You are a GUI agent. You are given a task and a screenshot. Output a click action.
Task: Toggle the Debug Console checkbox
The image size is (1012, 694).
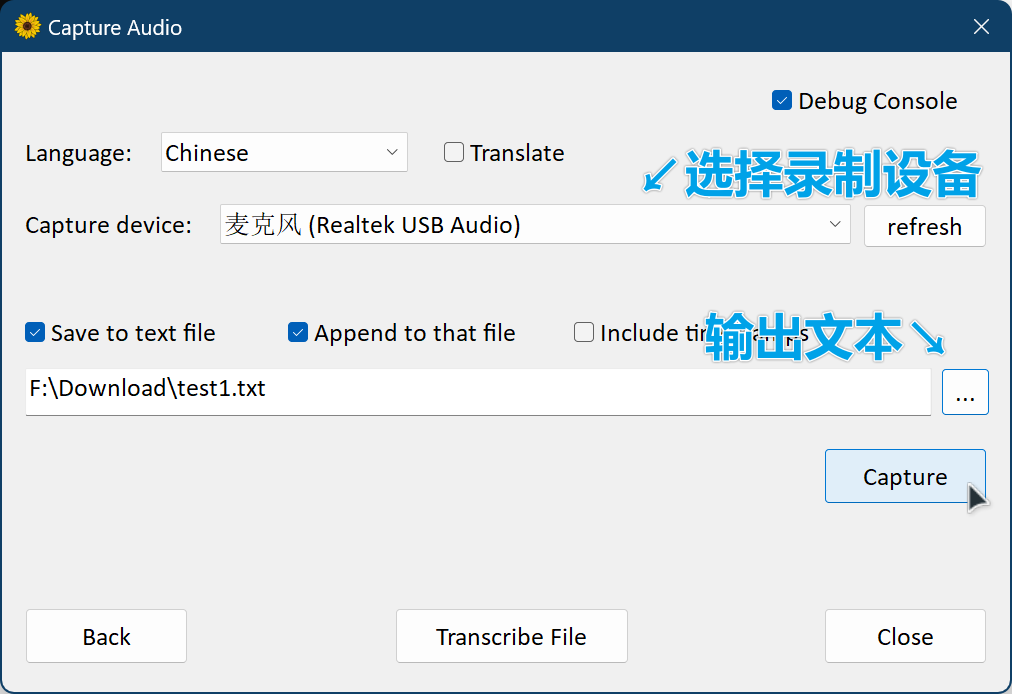[782, 101]
